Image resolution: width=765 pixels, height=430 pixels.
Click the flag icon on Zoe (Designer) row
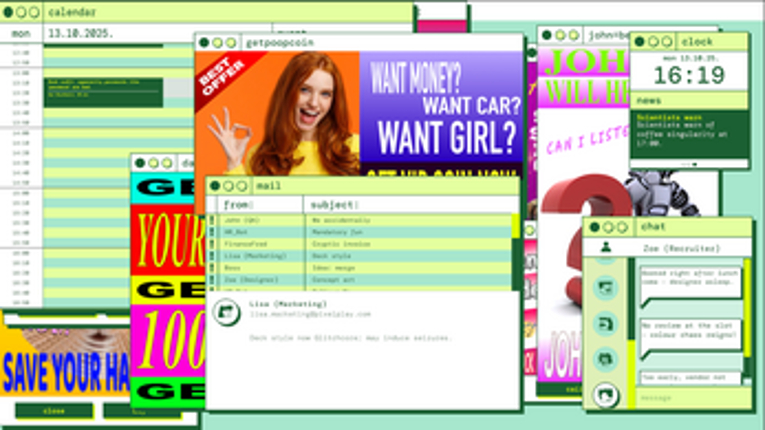(x=212, y=280)
